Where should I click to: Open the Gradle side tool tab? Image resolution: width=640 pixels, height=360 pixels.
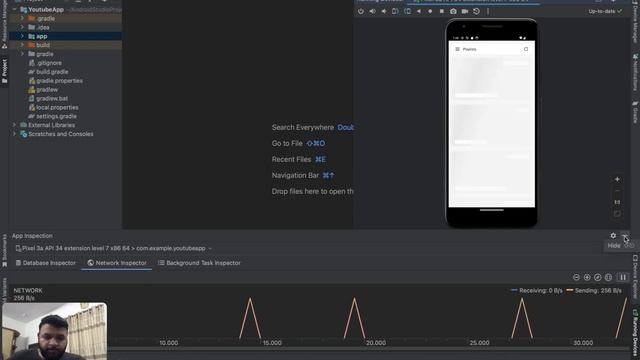[636, 112]
